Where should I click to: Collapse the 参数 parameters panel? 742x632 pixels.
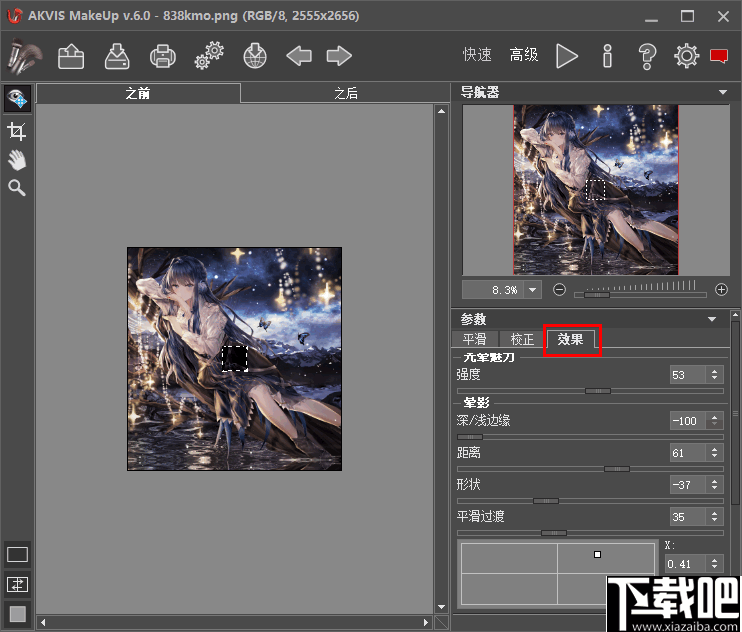coord(712,319)
